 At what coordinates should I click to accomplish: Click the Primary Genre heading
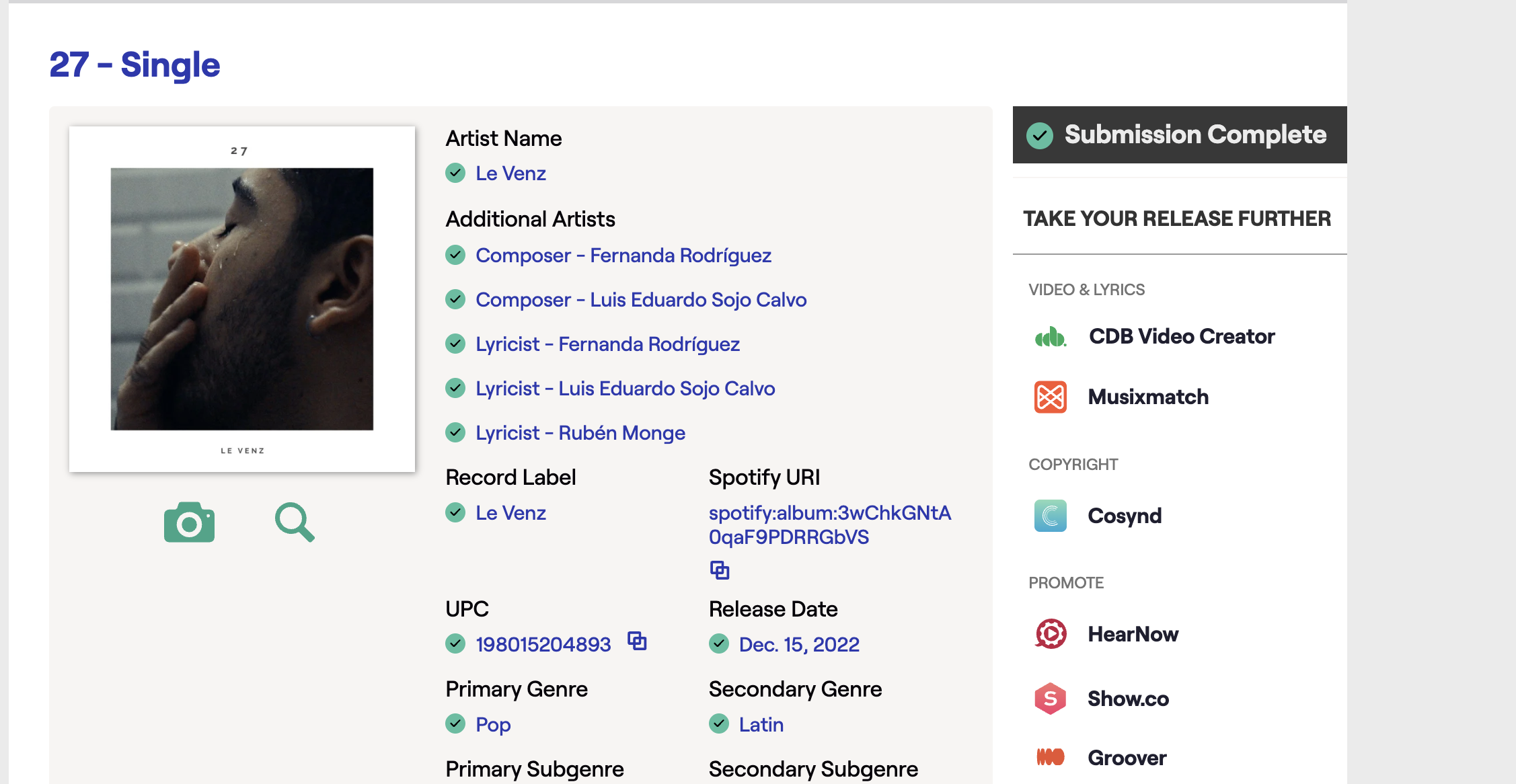517,689
